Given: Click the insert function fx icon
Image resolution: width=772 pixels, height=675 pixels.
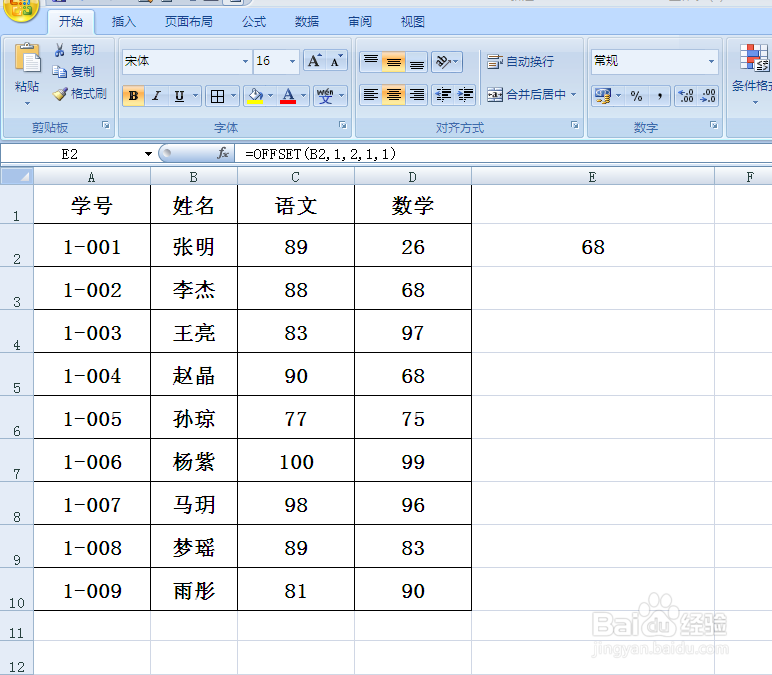Looking at the screenshot, I should click(223, 154).
